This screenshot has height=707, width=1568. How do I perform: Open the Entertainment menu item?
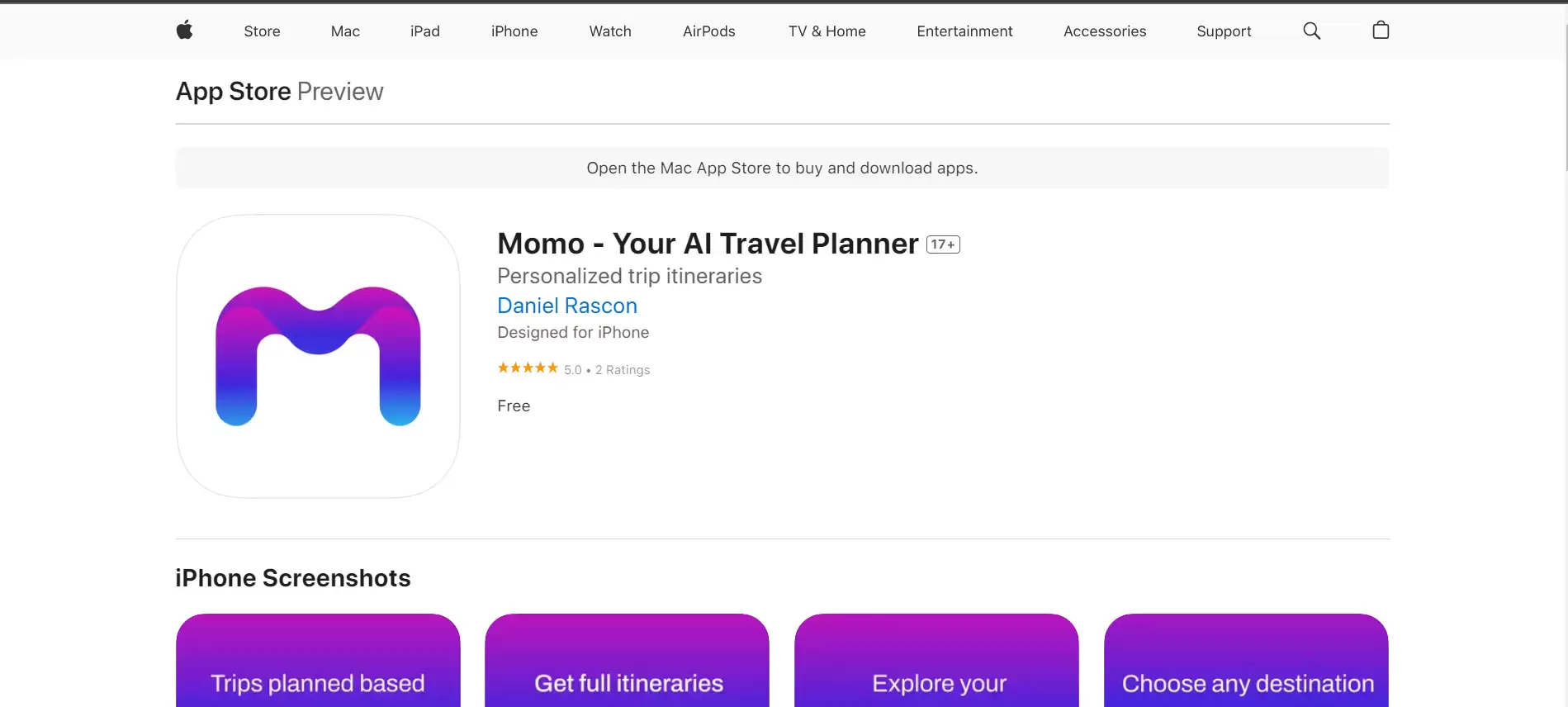coord(964,31)
